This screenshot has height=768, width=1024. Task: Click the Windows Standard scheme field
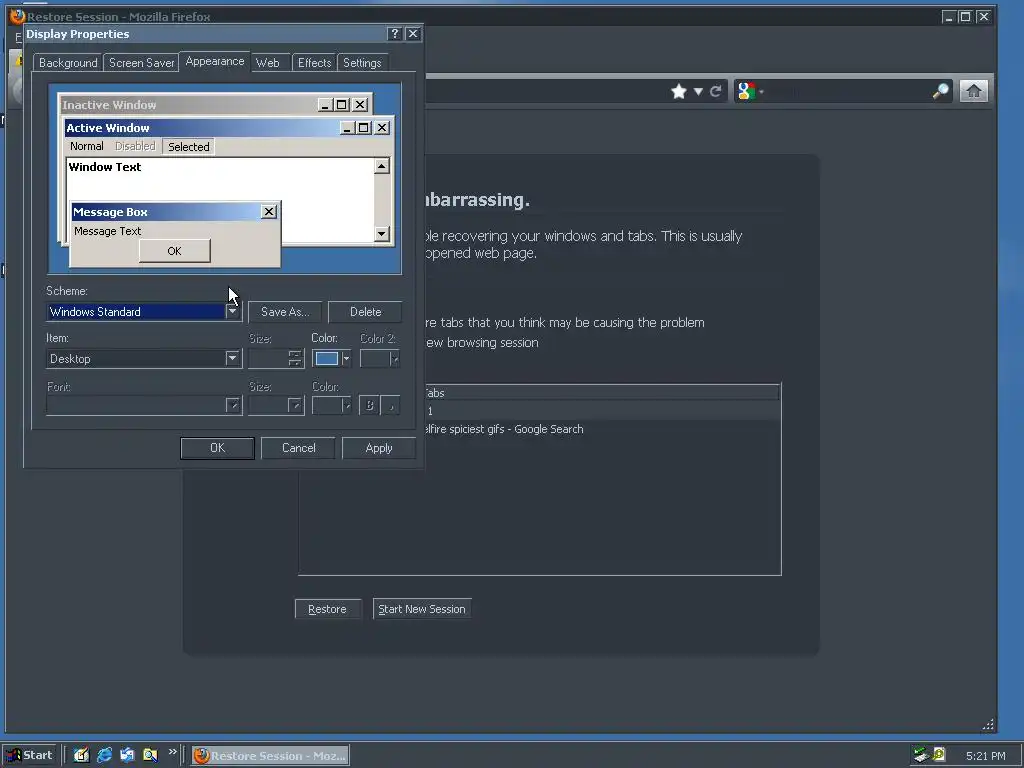point(136,312)
